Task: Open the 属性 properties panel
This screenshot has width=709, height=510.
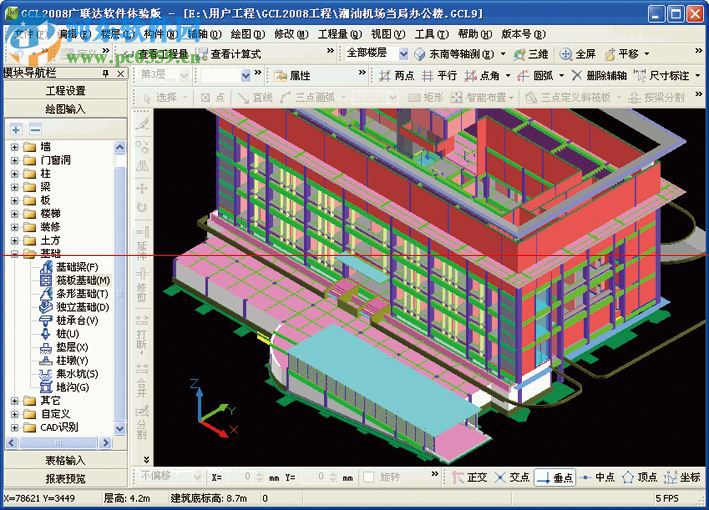Action: [292, 76]
